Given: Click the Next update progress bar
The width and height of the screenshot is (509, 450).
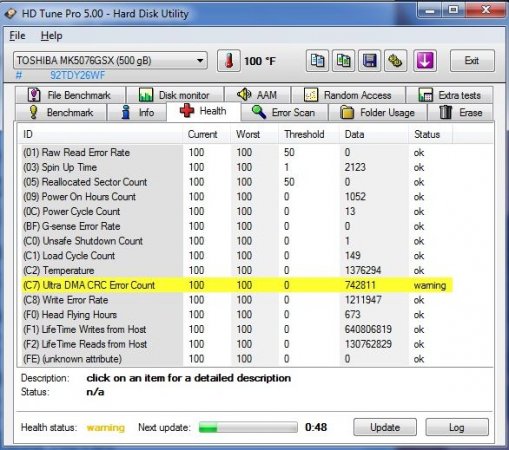Looking at the screenshot, I should [x=248, y=427].
